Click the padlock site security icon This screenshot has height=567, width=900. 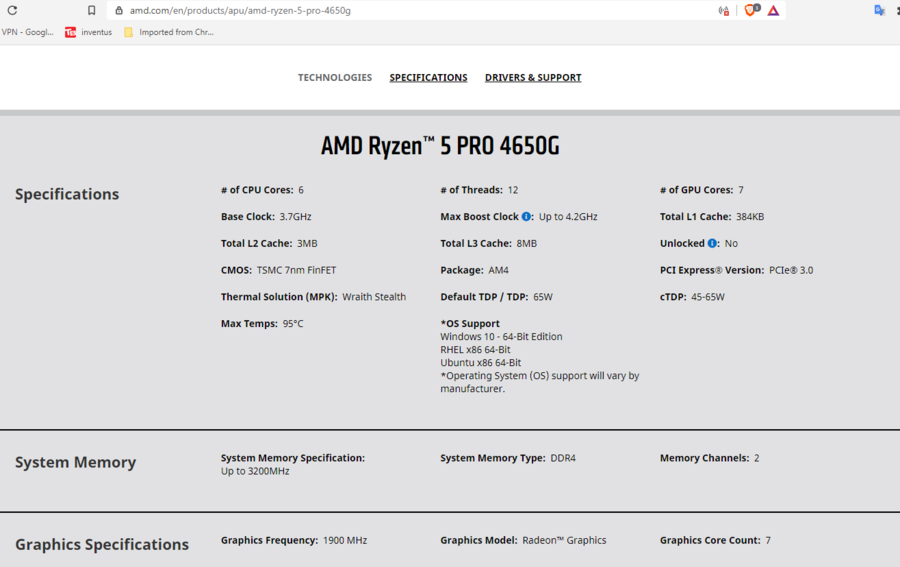[119, 10]
